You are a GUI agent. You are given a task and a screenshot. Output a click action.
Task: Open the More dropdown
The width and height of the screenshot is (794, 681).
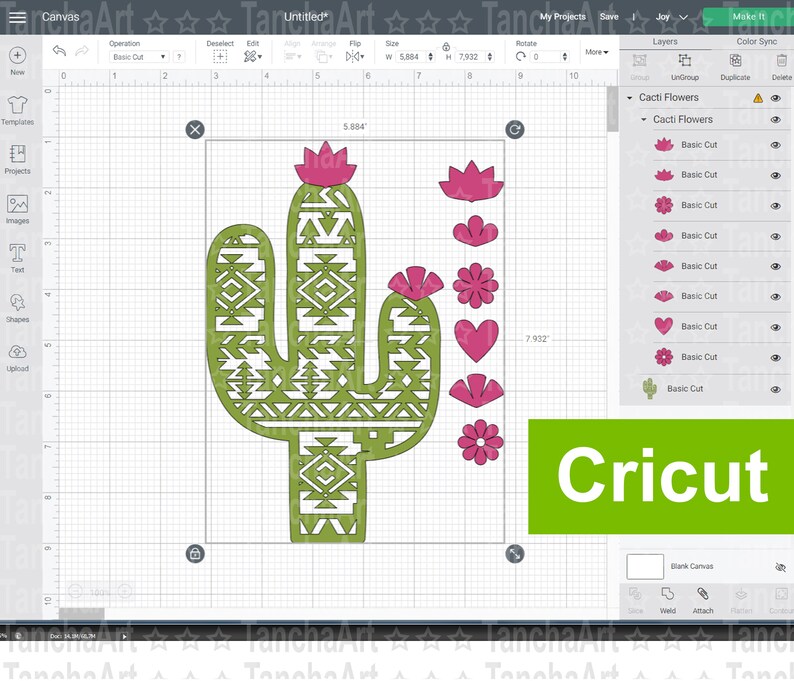pyautogui.click(x=597, y=52)
